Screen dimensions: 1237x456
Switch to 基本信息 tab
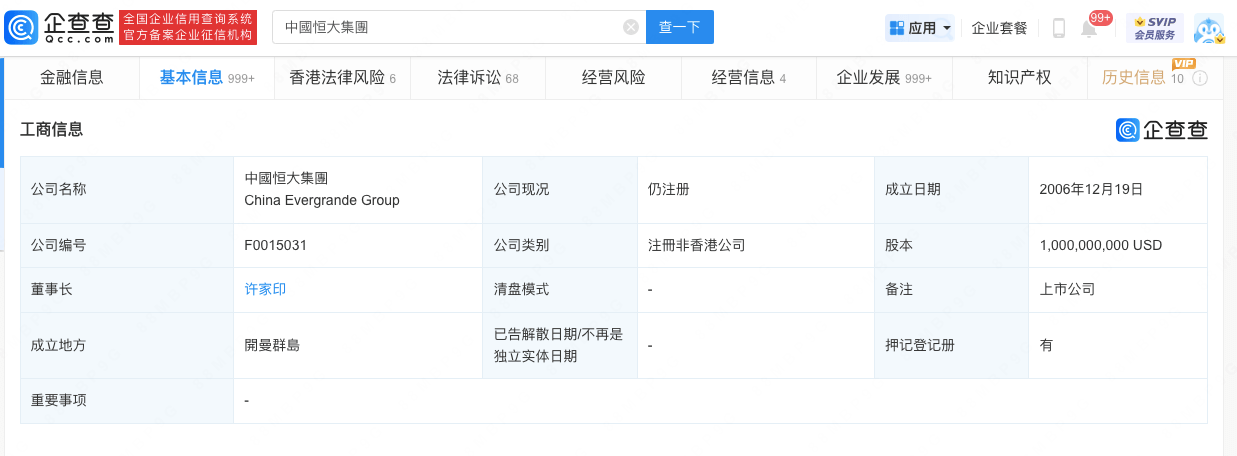click(207, 77)
